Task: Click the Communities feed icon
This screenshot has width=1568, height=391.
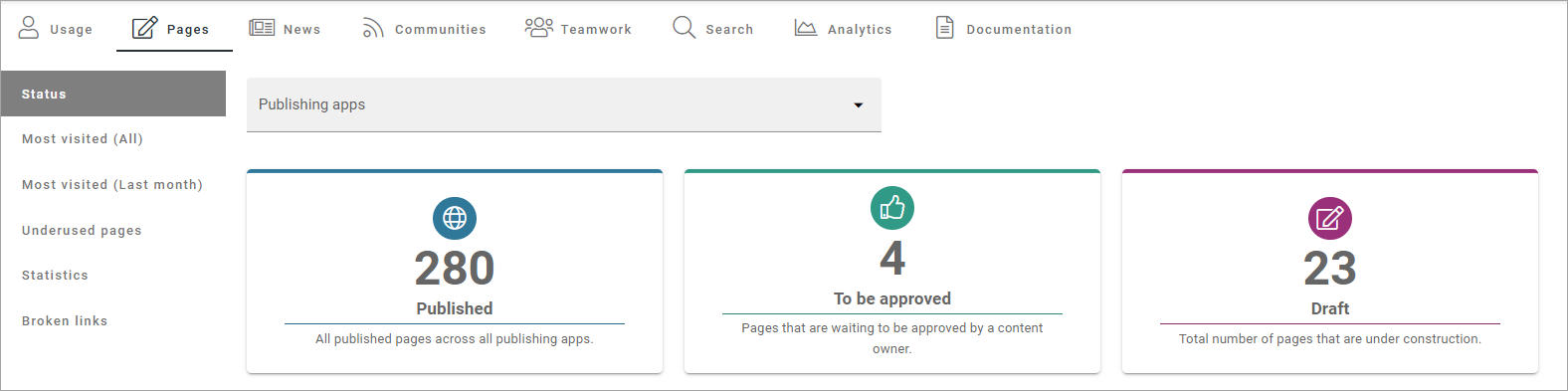Action: point(373,28)
